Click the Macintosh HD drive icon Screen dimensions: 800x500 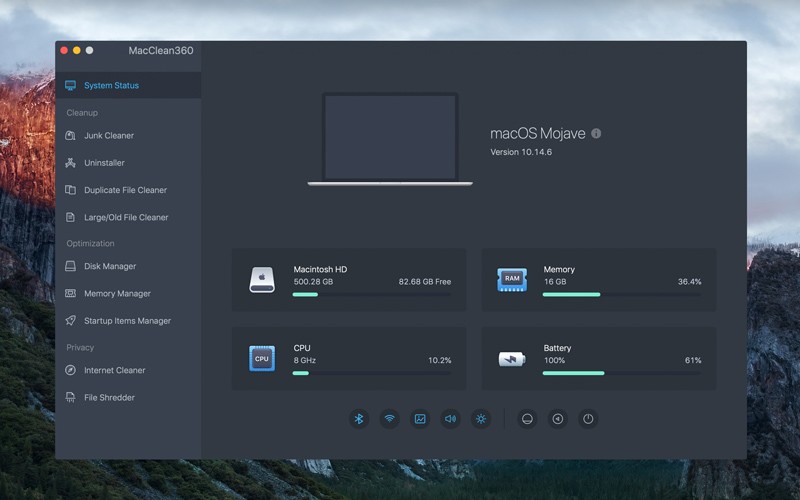(262, 280)
